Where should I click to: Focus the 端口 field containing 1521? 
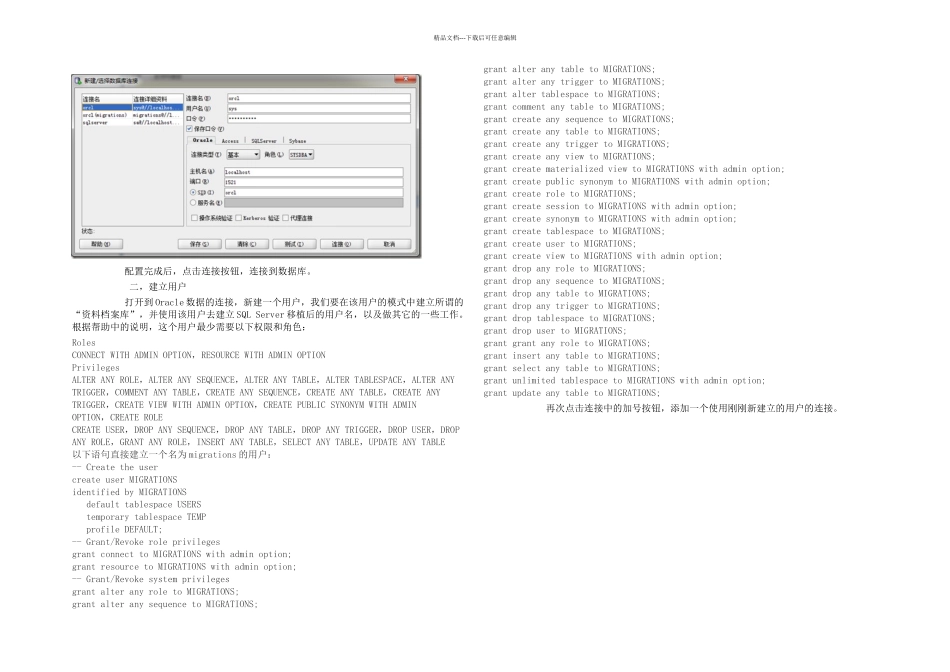click(x=313, y=182)
